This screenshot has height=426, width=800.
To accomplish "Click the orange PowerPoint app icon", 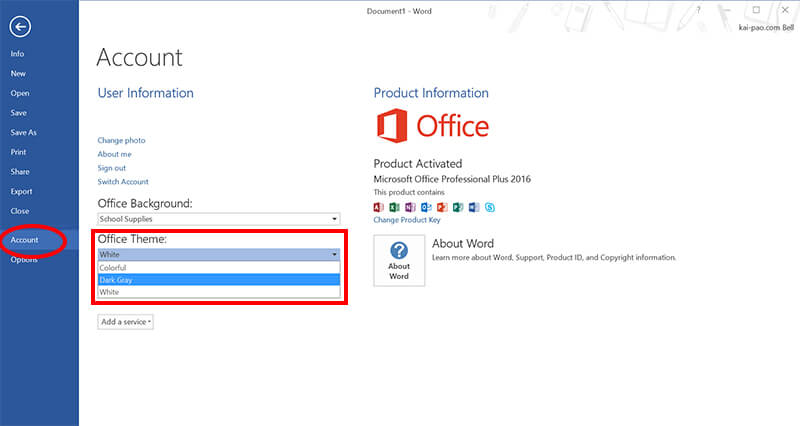I will pyautogui.click(x=442, y=207).
